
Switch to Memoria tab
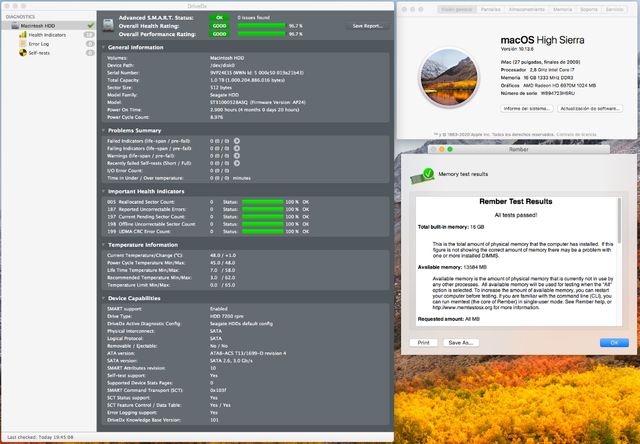tap(562, 9)
